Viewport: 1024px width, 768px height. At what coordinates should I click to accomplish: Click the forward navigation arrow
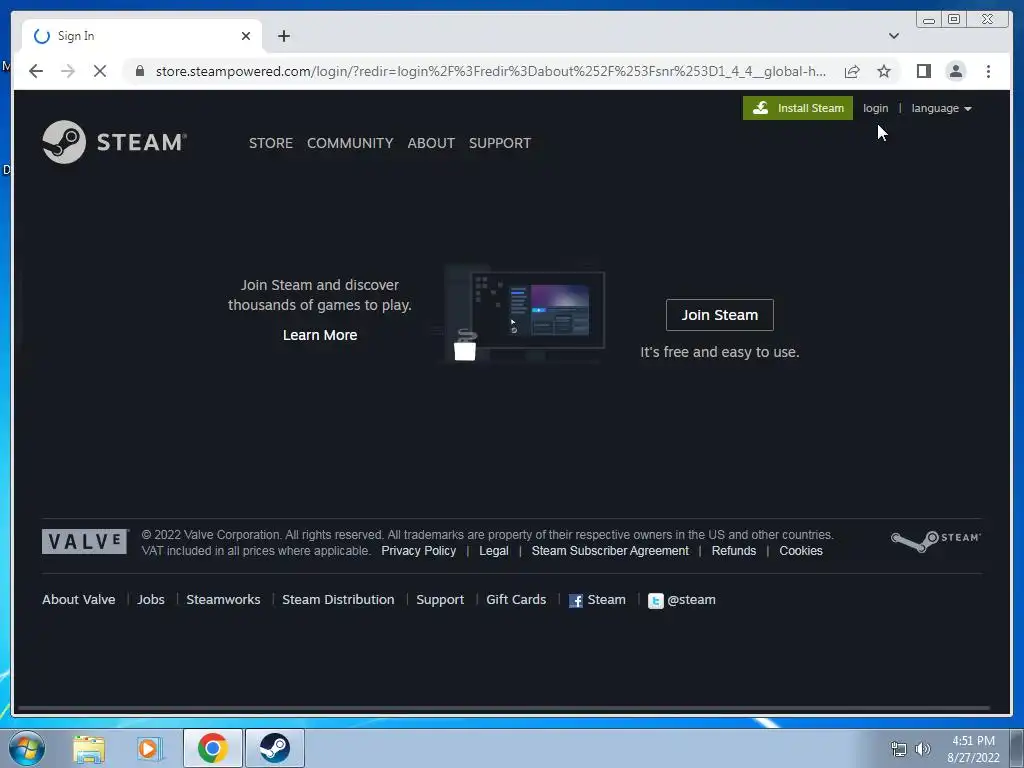pyautogui.click(x=68, y=71)
